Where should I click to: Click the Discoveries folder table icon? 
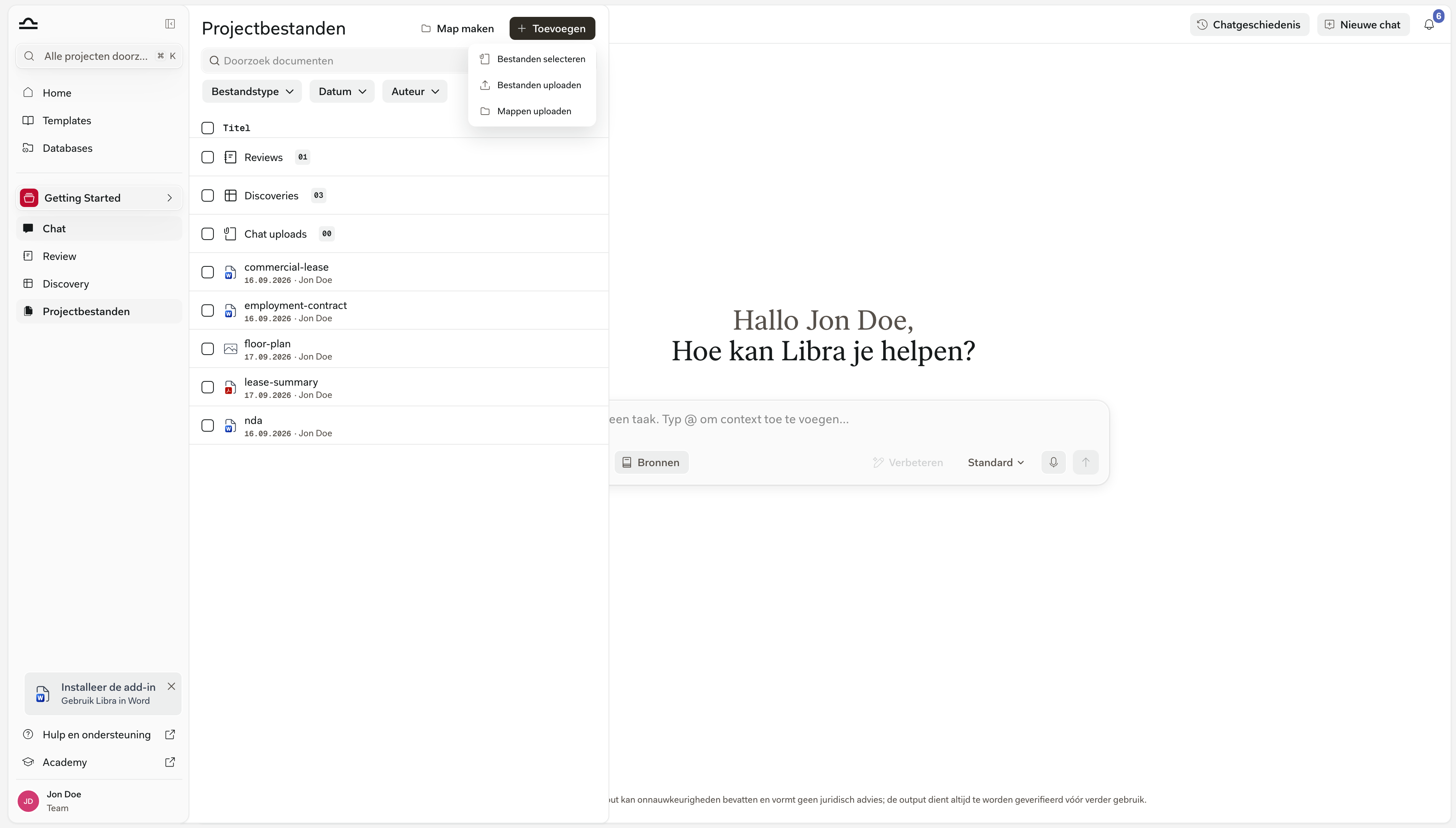coord(230,195)
